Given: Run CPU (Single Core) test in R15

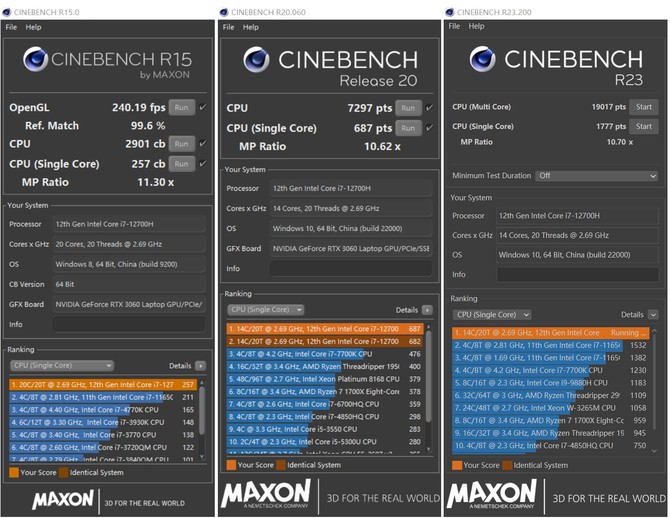Looking at the screenshot, I should (x=182, y=164).
